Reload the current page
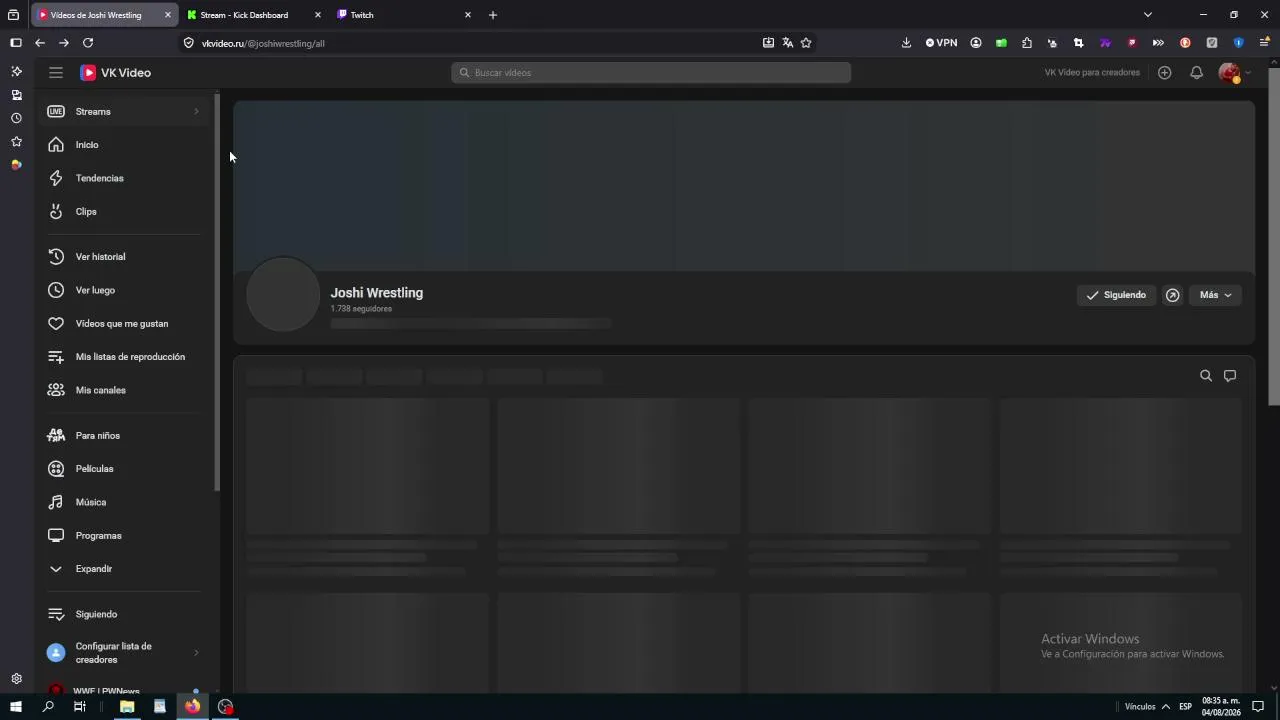The height and width of the screenshot is (720, 1280). pyautogui.click(x=88, y=43)
